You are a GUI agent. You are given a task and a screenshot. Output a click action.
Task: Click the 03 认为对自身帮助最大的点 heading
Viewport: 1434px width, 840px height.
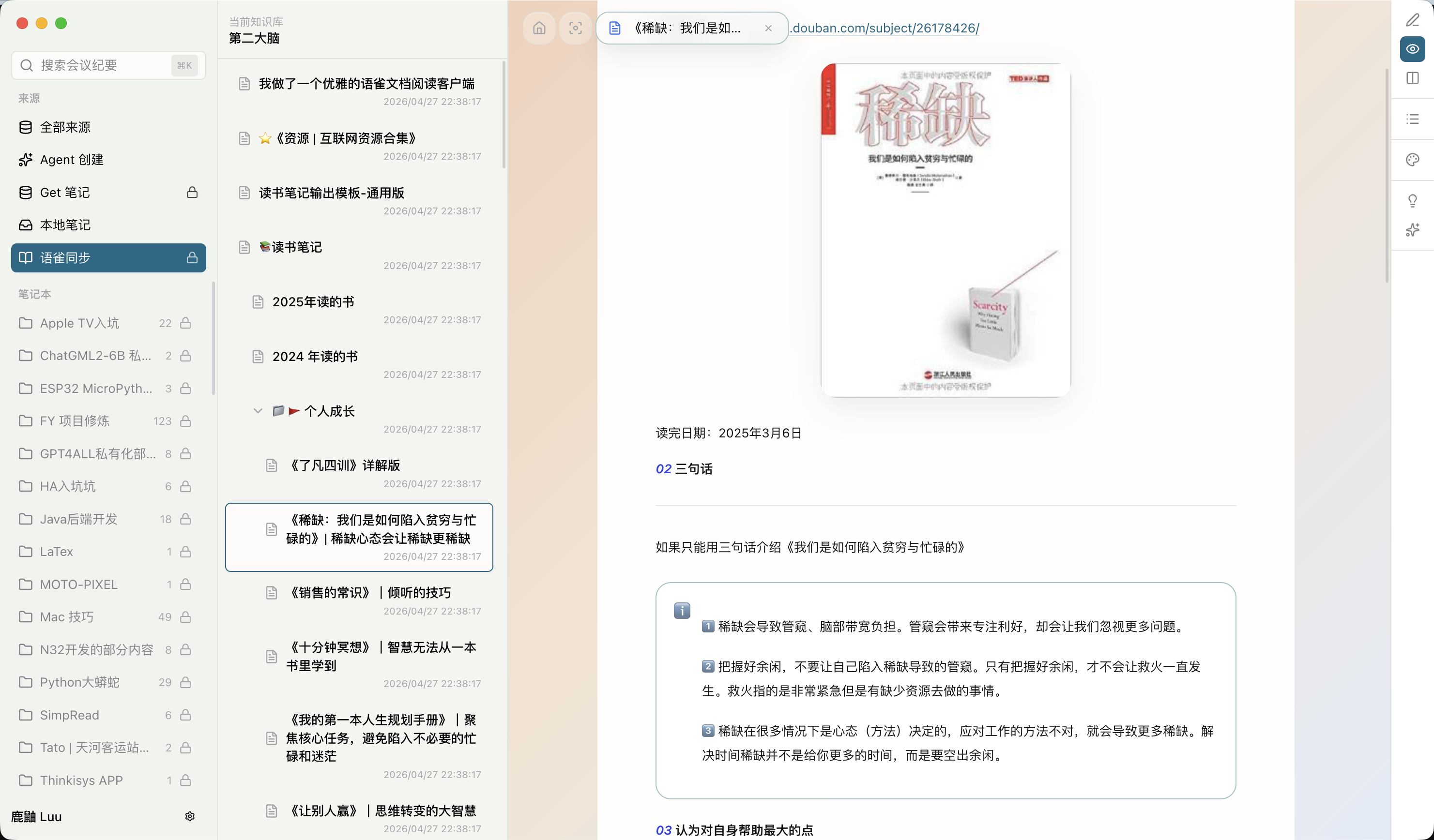(734, 830)
